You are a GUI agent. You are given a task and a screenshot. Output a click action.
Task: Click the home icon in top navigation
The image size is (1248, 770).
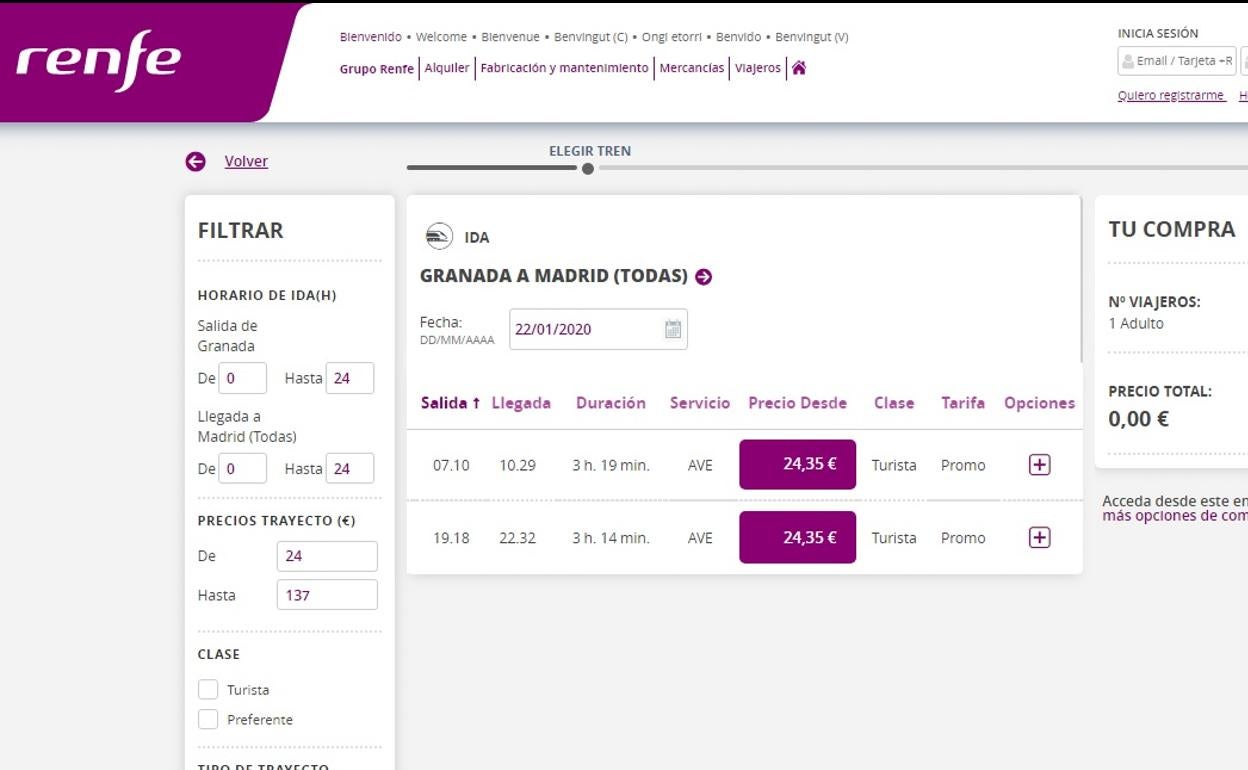[798, 68]
